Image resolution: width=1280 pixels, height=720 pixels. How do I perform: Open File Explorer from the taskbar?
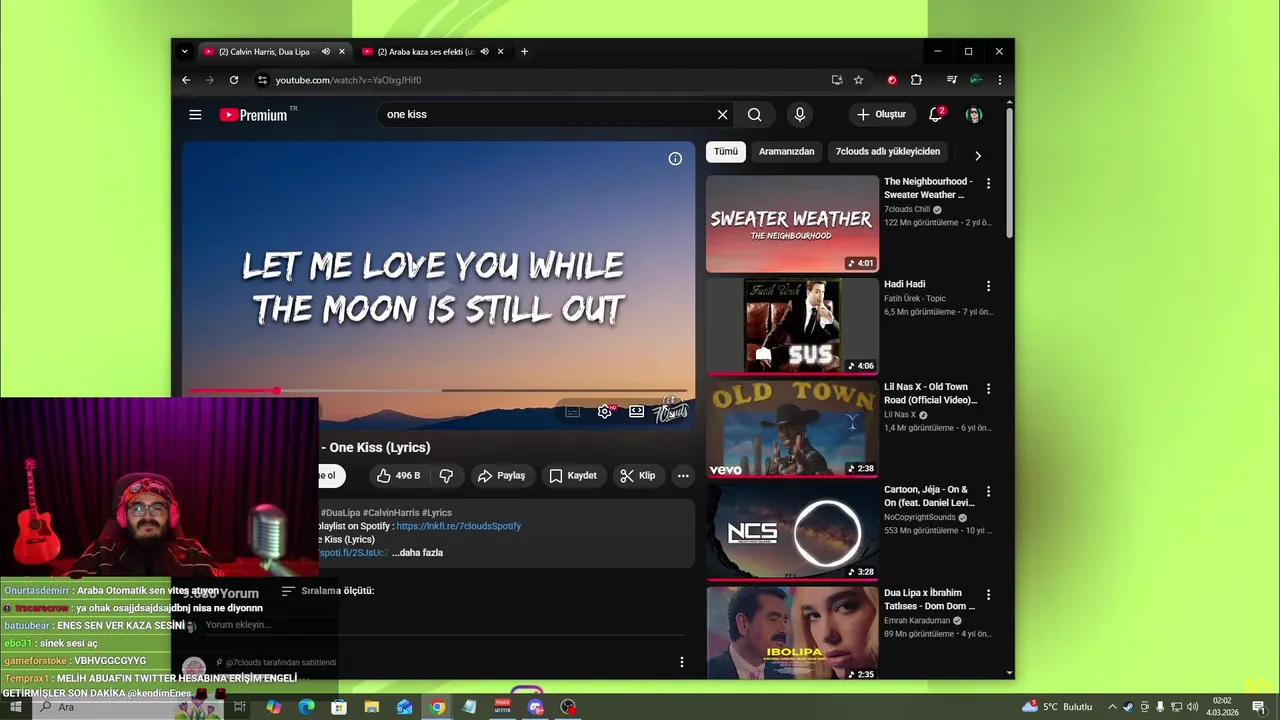click(x=372, y=707)
